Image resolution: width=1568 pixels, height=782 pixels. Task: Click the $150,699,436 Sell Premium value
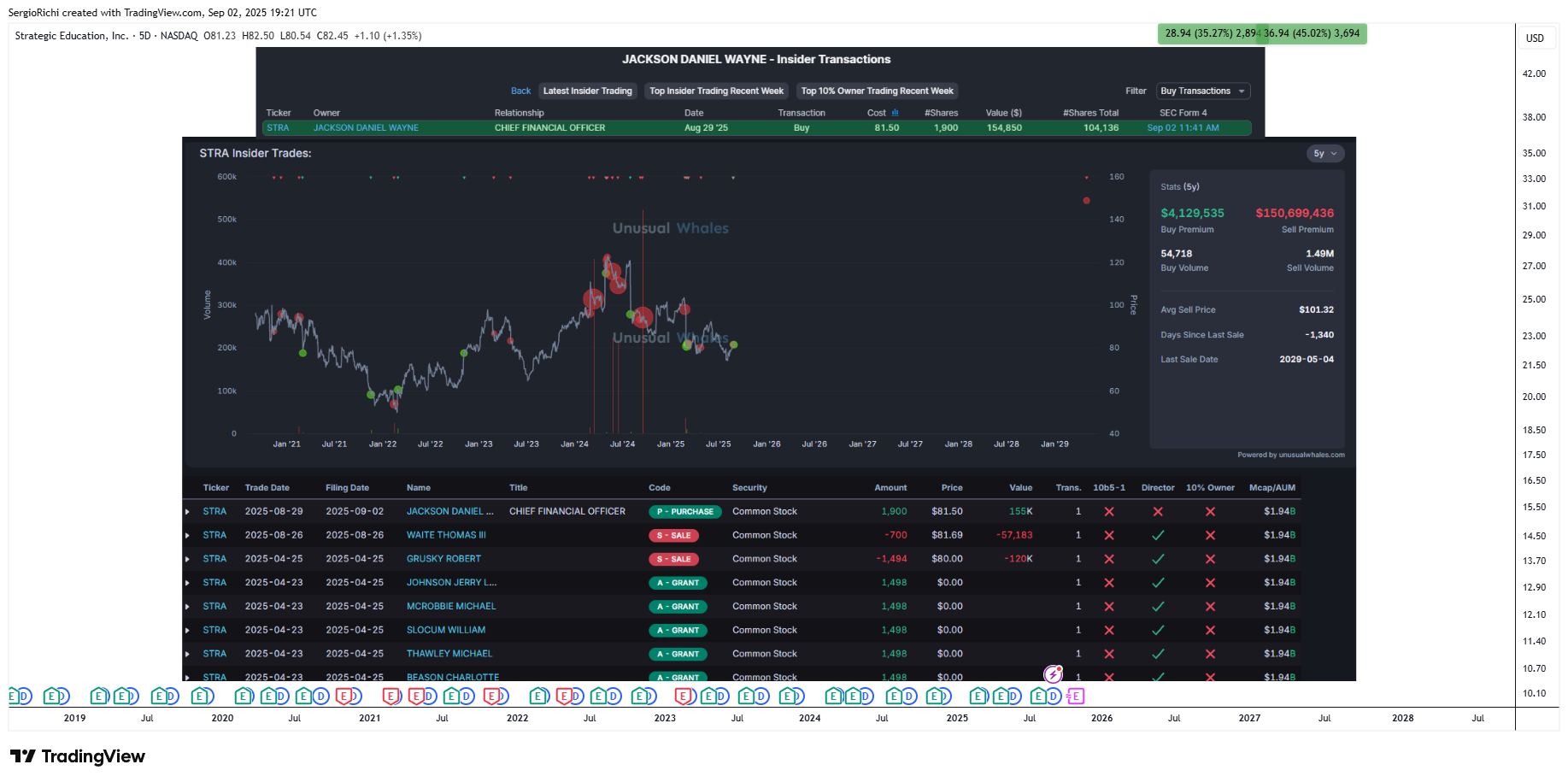click(1295, 213)
